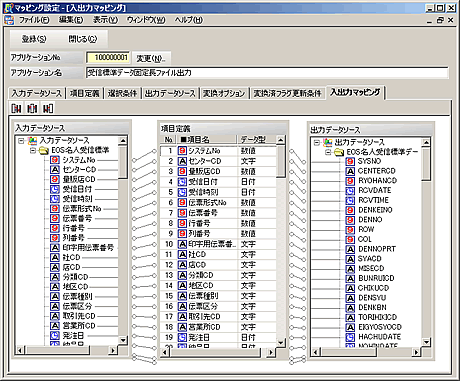The image size is (460, 381).
Task: Click 入力データソース root icon in tree
Action: 32,141
